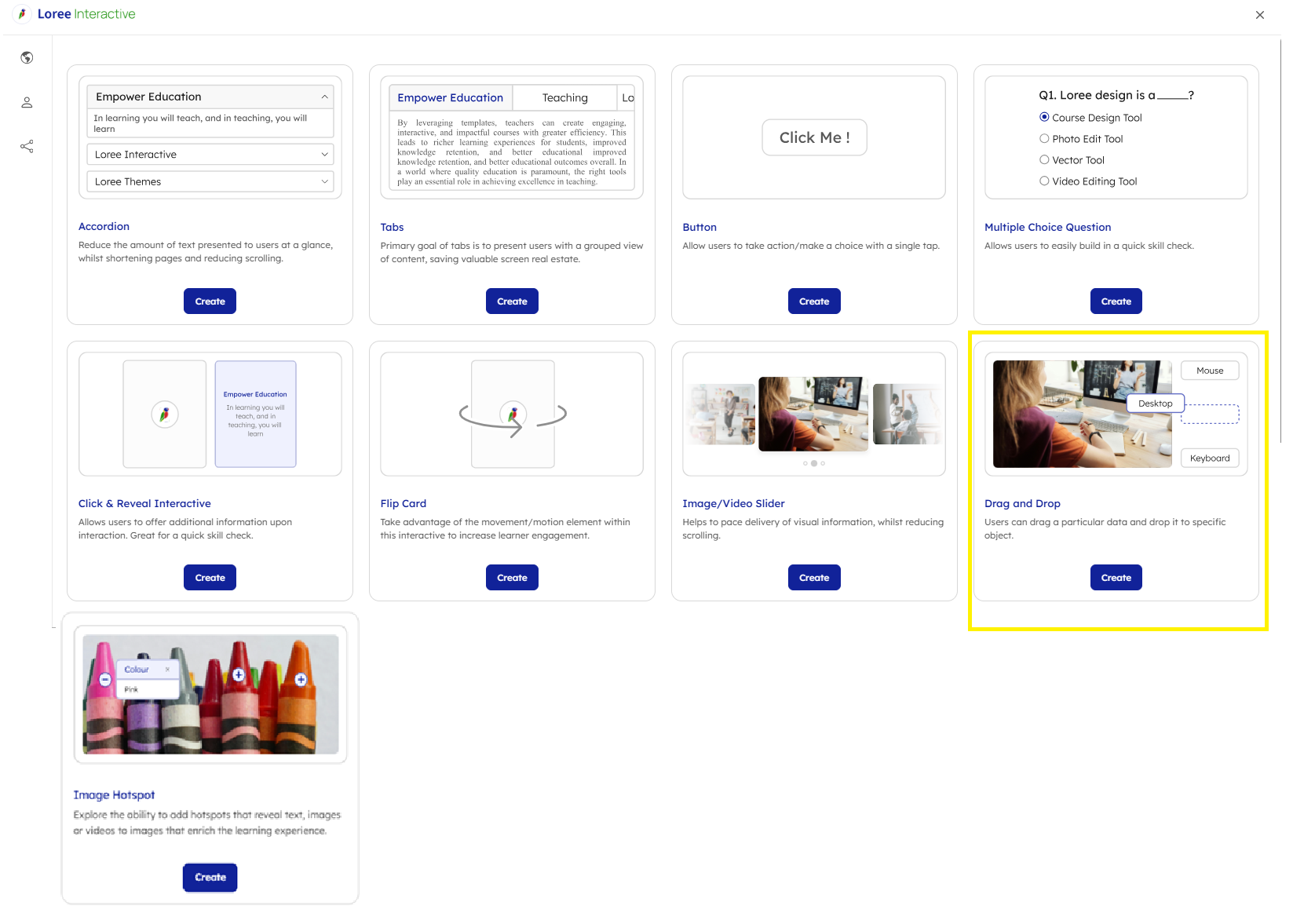
Task: Select the Vector Tool radio option
Action: [x=1044, y=160]
